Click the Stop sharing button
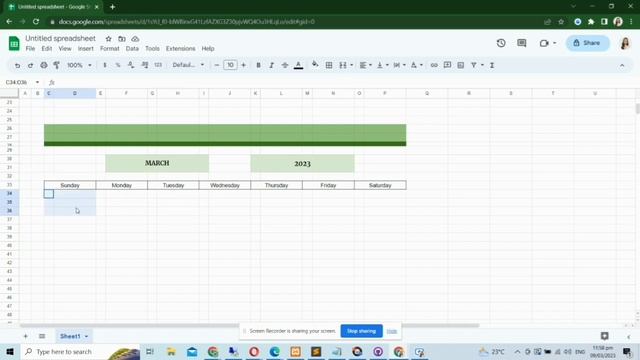This screenshot has width=640, height=360. click(361, 331)
